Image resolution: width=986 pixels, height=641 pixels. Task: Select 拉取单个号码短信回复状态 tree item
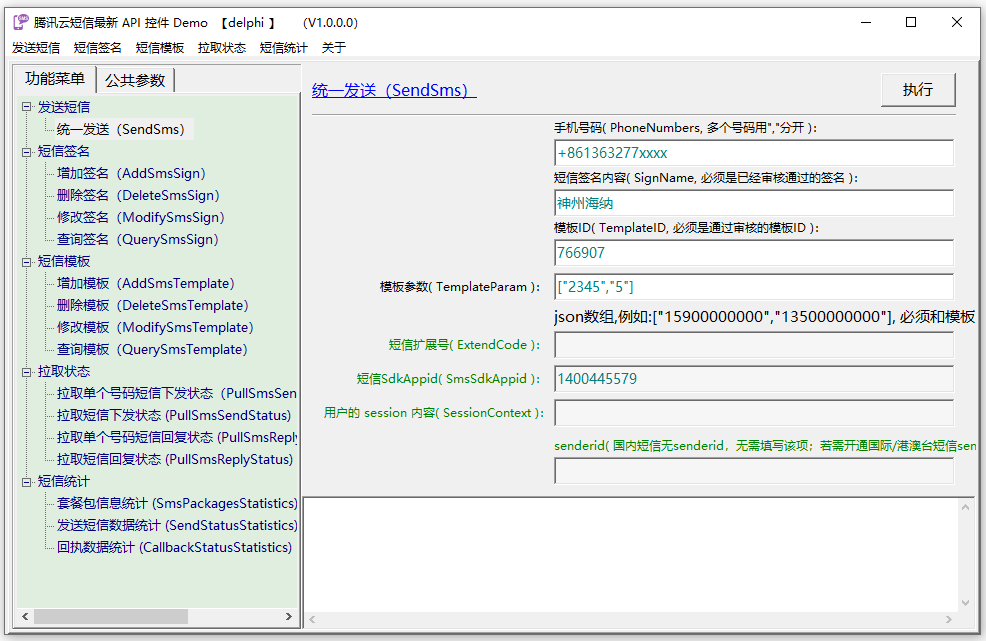coord(177,438)
